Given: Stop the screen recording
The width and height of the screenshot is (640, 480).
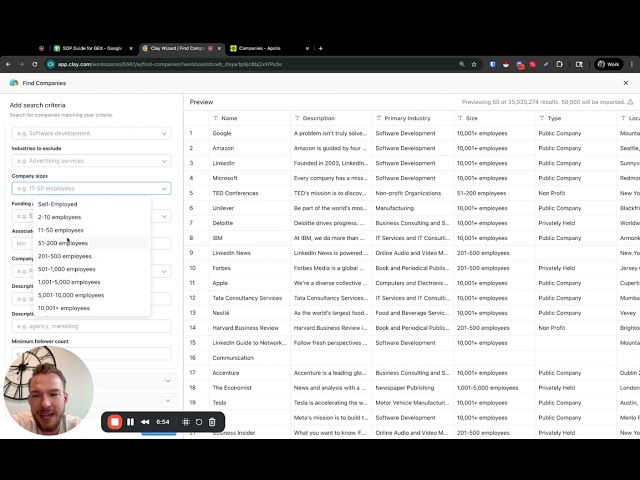Looking at the screenshot, I should 115,422.
